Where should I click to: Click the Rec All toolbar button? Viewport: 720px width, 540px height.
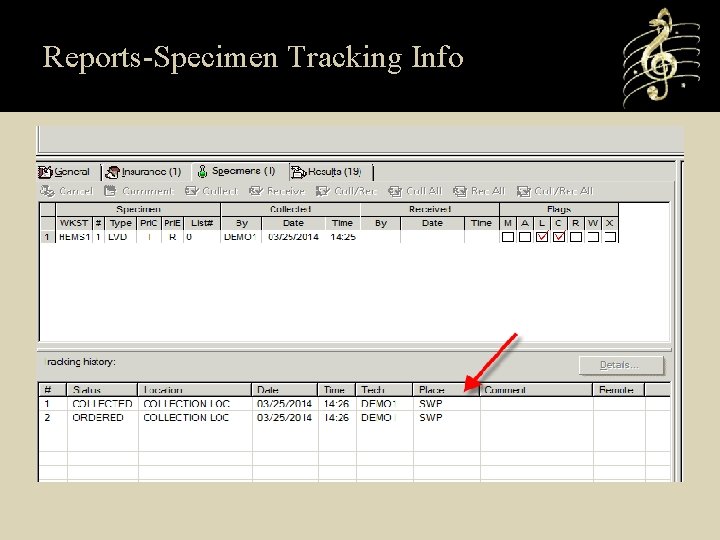click(x=479, y=191)
